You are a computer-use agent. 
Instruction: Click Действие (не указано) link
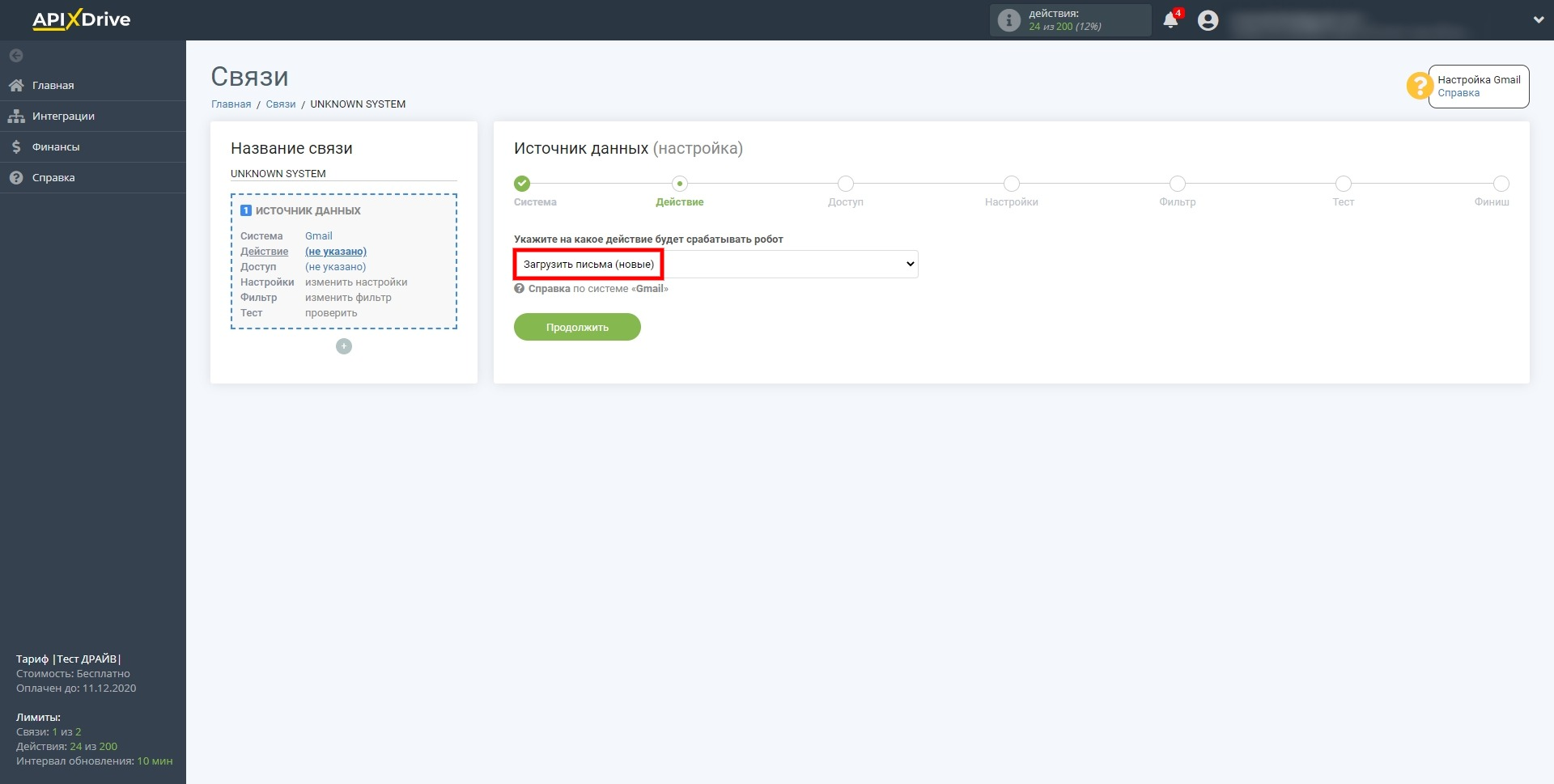coord(336,252)
